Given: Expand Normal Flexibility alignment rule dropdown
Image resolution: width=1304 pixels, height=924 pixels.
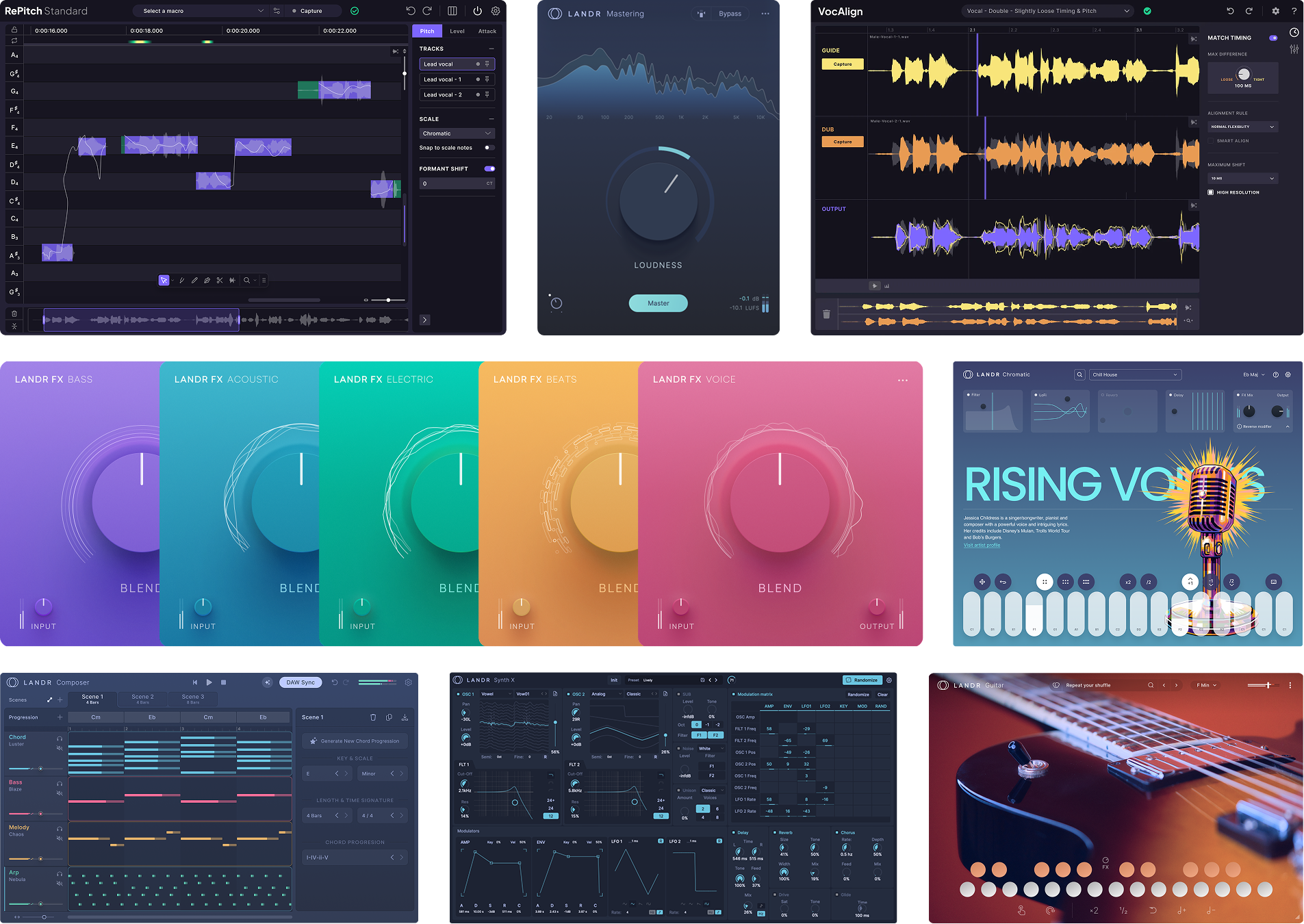Looking at the screenshot, I should 1243,127.
